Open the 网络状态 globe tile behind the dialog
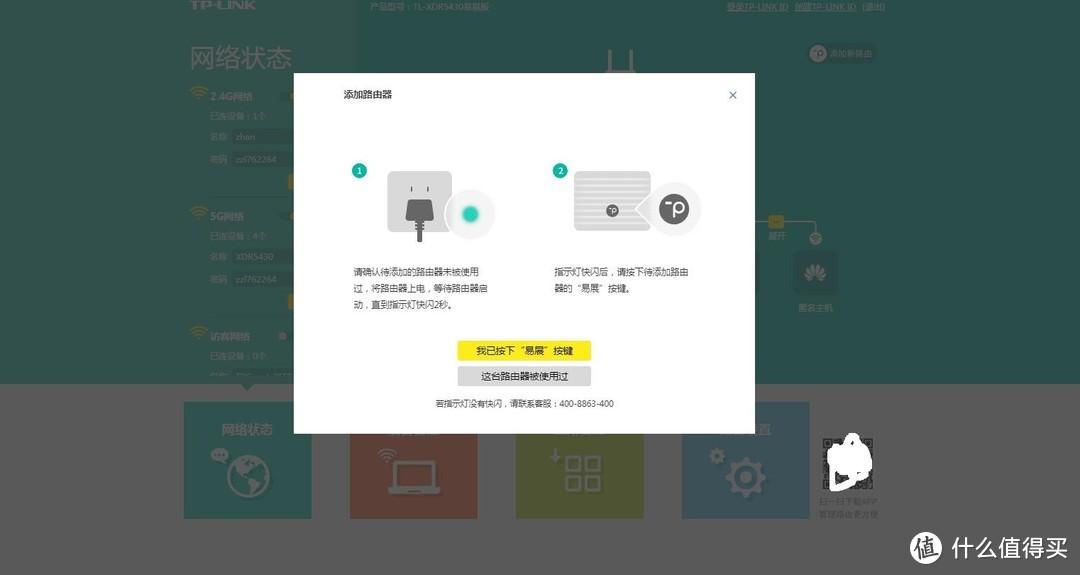Image resolution: width=1080 pixels, height=575 pixels. click(247, 460)
